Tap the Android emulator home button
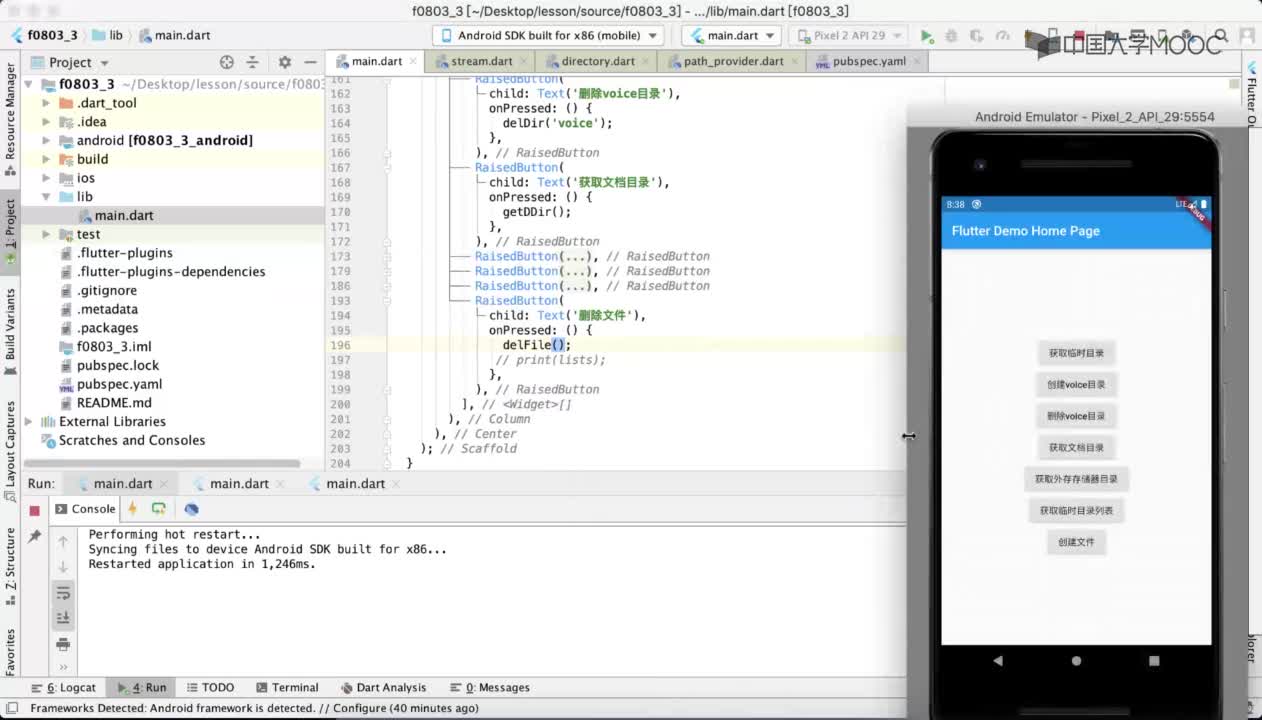This screenshot has height=720, width=1262. [1076, 661]
